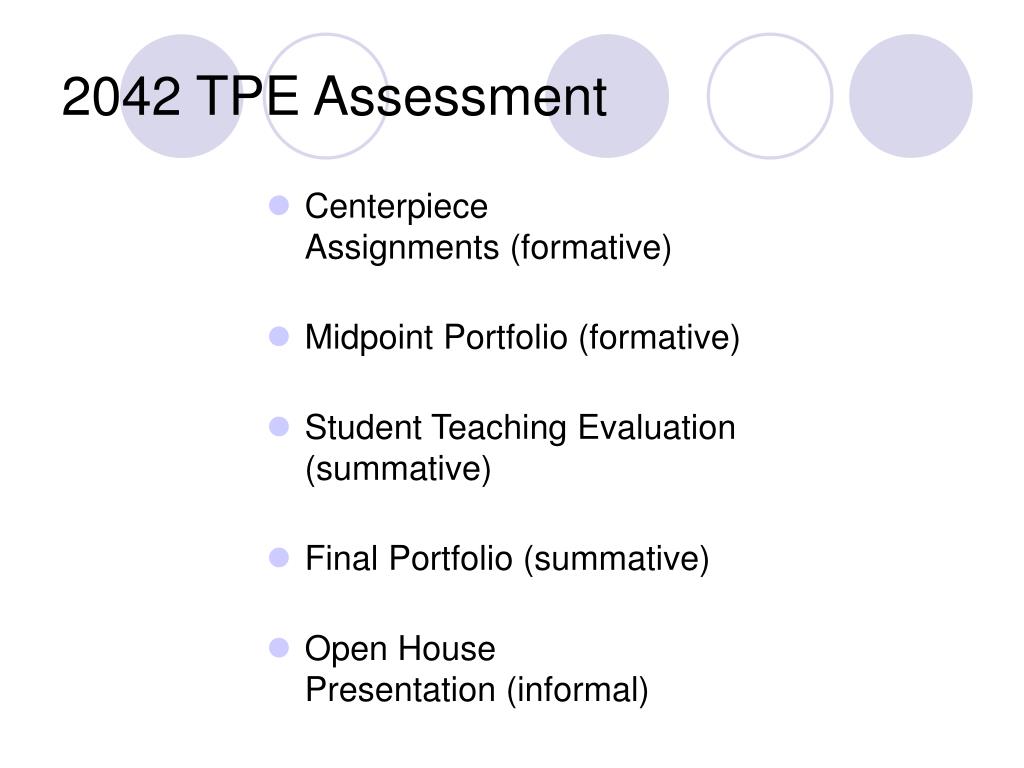Image resolution: width=1024 pixels, height=768 pixels.
Task: Select the "Final Portfolio (summative)" text
Action: tap(507, 559)
